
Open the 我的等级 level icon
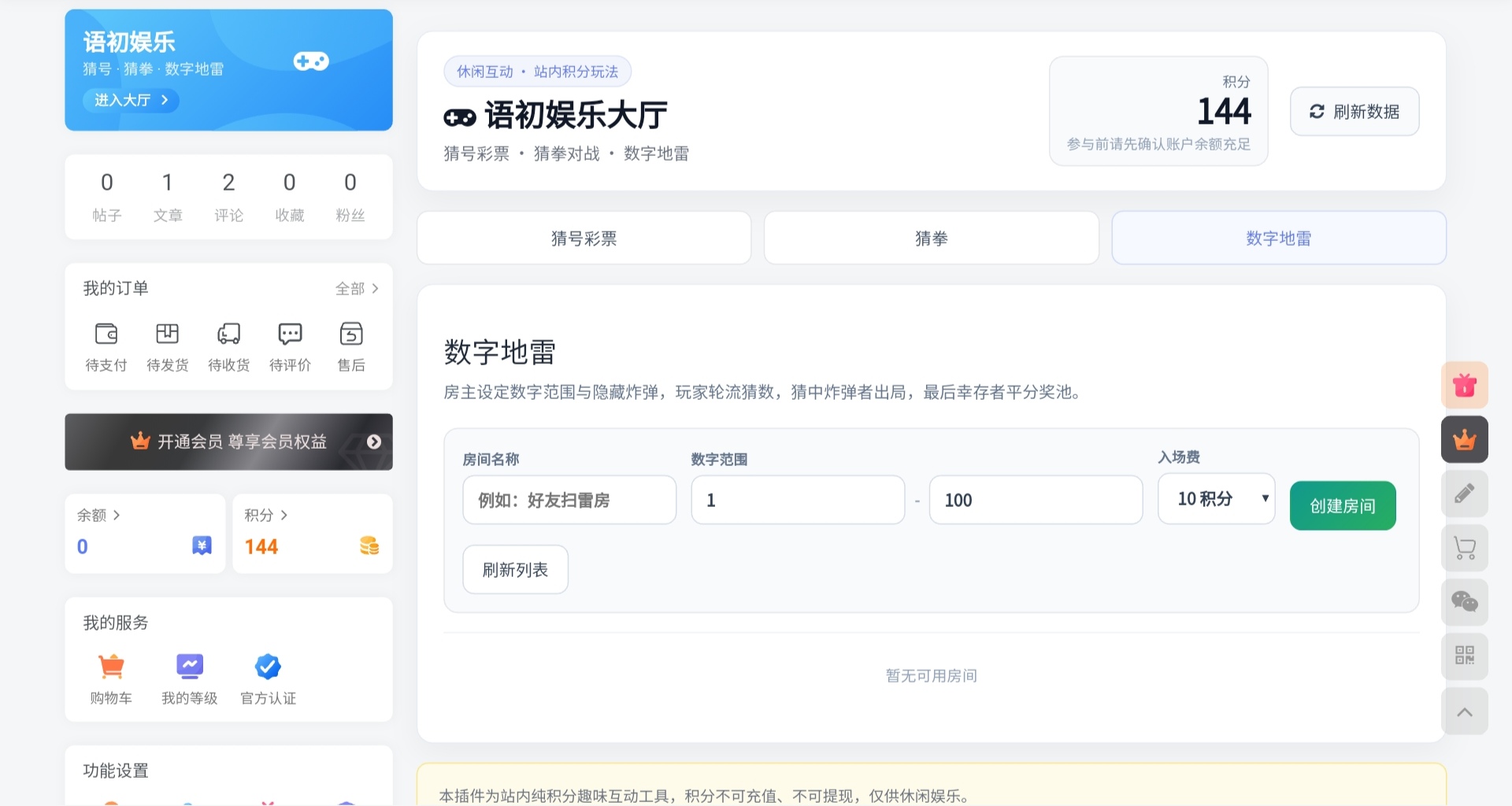190,667
